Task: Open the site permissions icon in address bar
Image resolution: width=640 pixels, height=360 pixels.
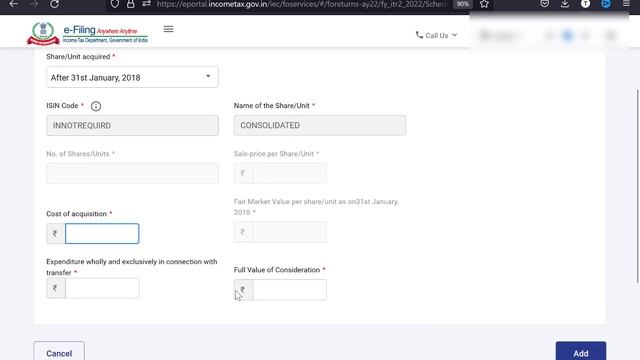Action: (147, 4)
